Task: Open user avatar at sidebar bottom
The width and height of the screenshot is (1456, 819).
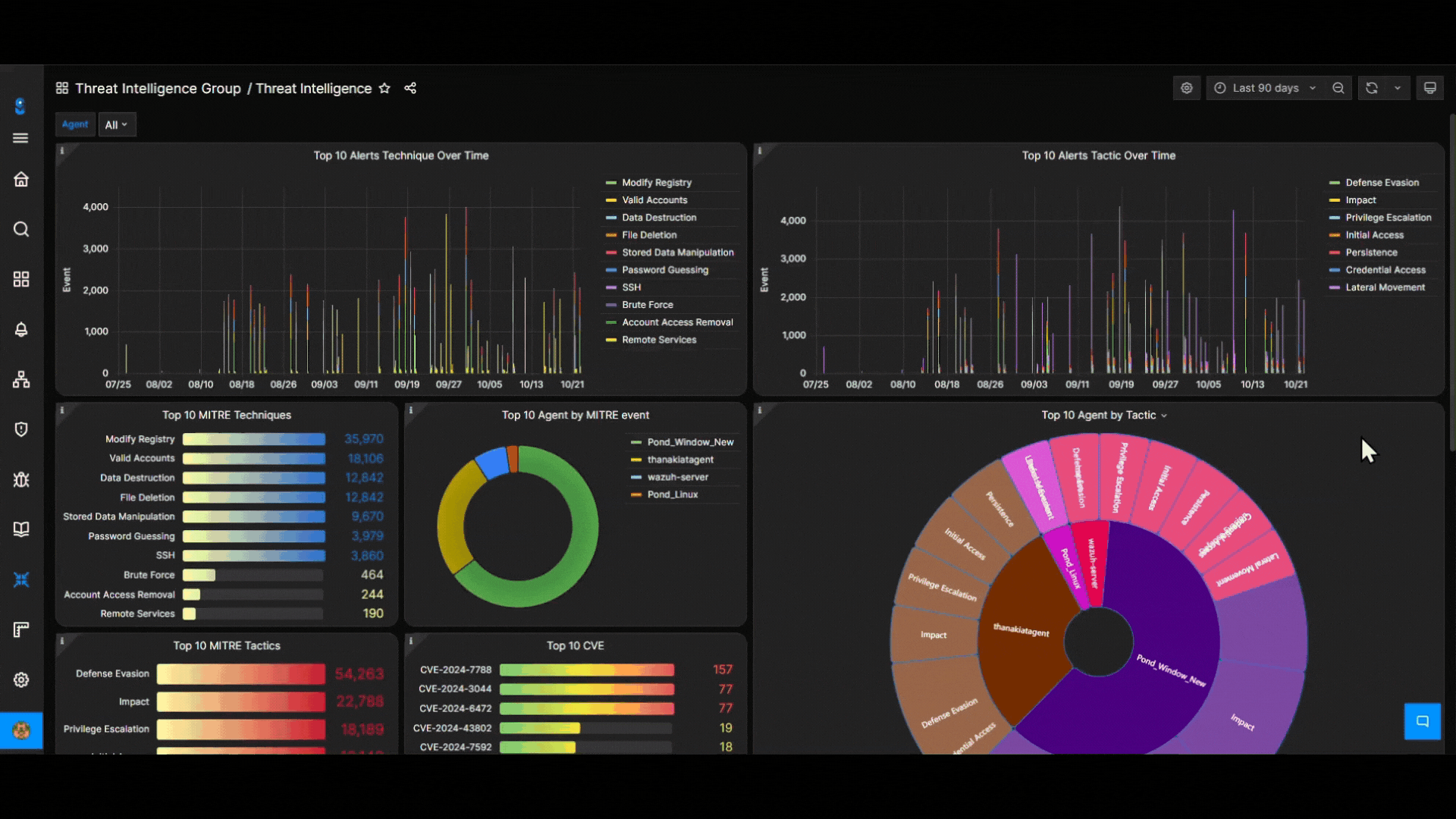Action: pos(21,730)
